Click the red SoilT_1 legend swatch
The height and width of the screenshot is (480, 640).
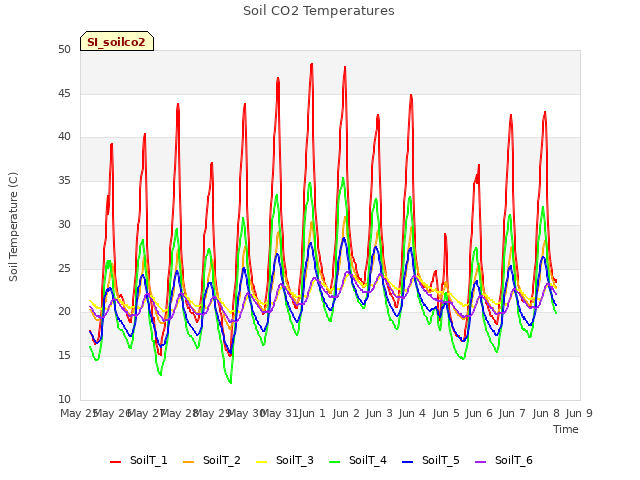point(116,462)
